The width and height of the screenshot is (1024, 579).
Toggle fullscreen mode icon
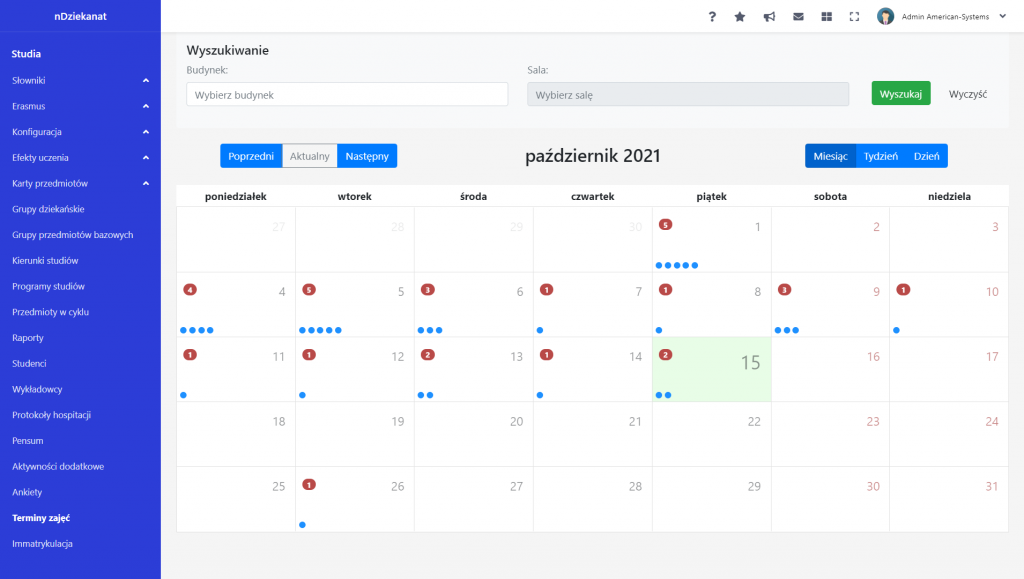[854, 16]
